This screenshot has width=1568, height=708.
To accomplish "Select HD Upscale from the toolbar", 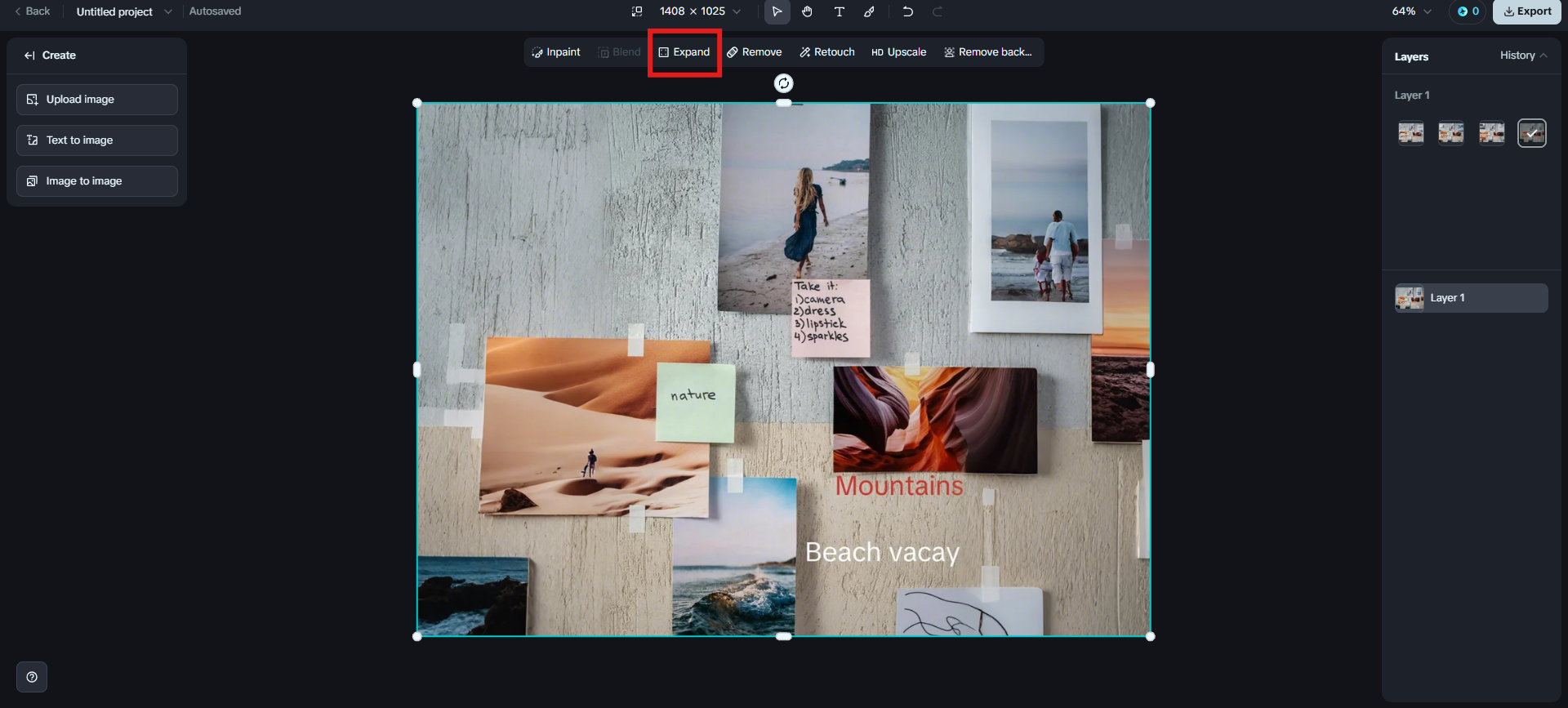I will [898, 52].
